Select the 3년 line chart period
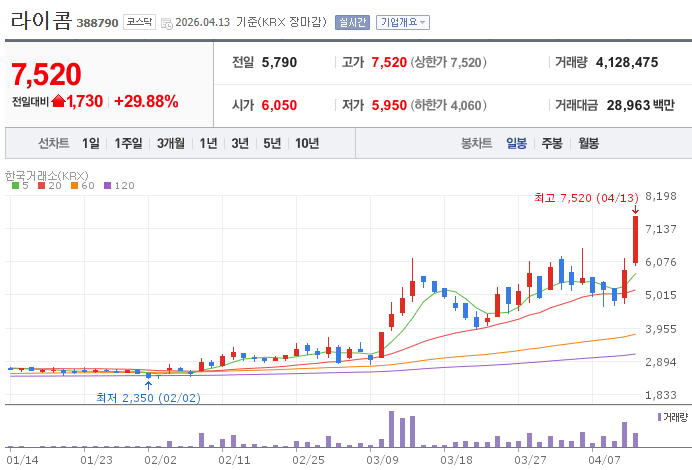The image size is (692, 470). pos(240,143)
